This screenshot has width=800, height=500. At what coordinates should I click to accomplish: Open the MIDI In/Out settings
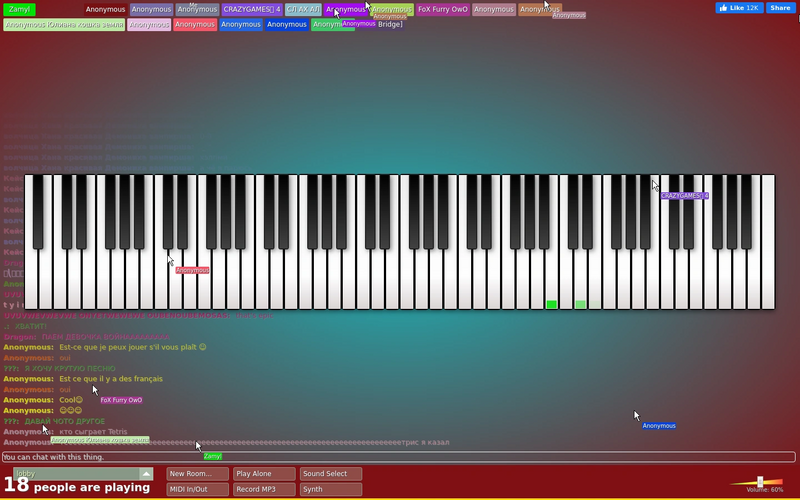pyautogui.click(x=197, y=489)
